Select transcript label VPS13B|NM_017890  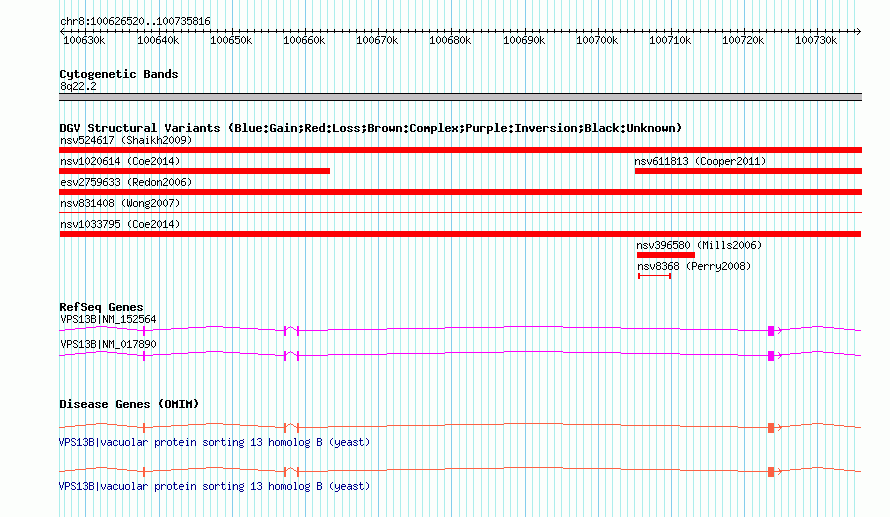pyautogui.click(x=108, y=344)
